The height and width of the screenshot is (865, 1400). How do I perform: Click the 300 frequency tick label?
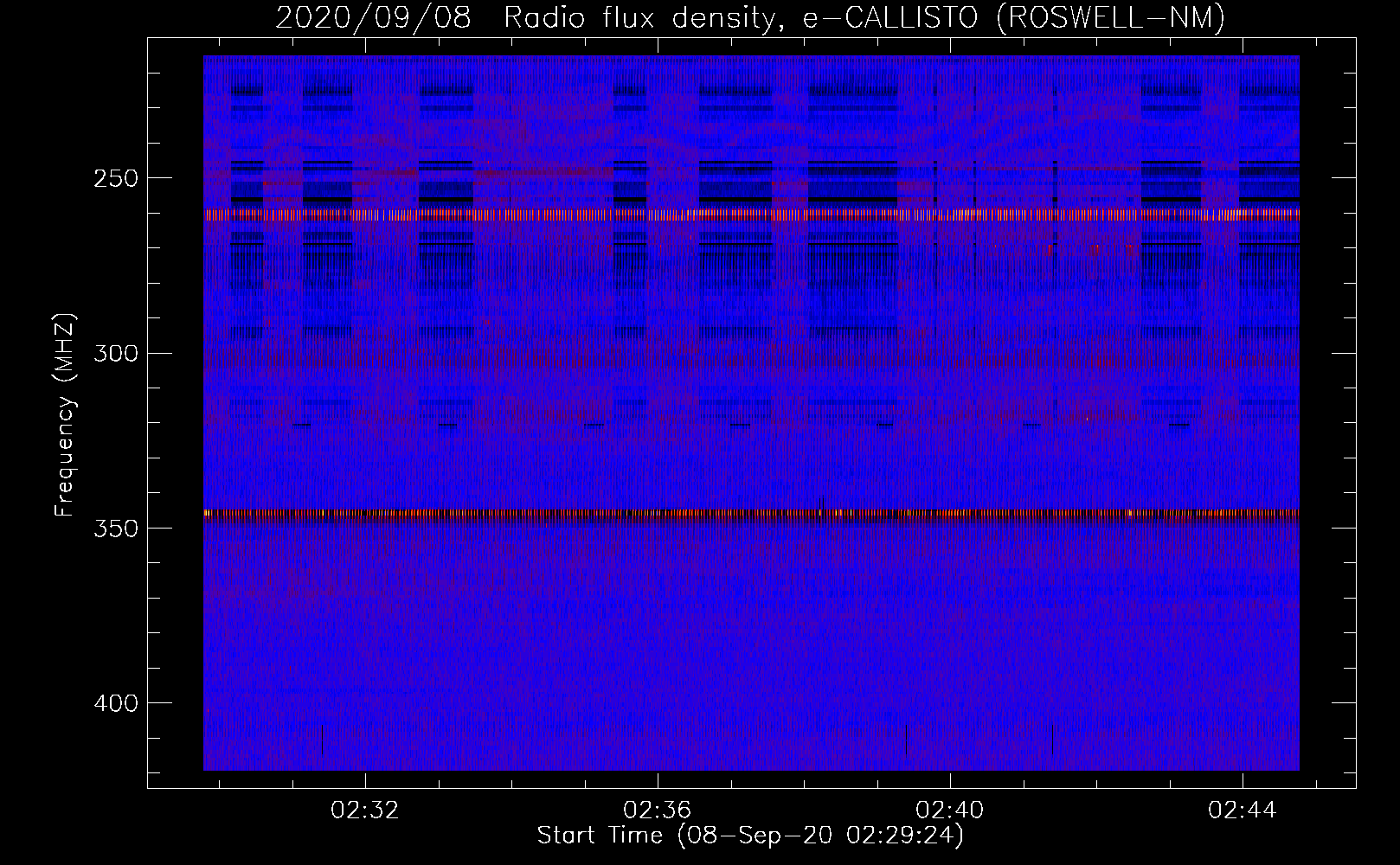pos(116,354)
